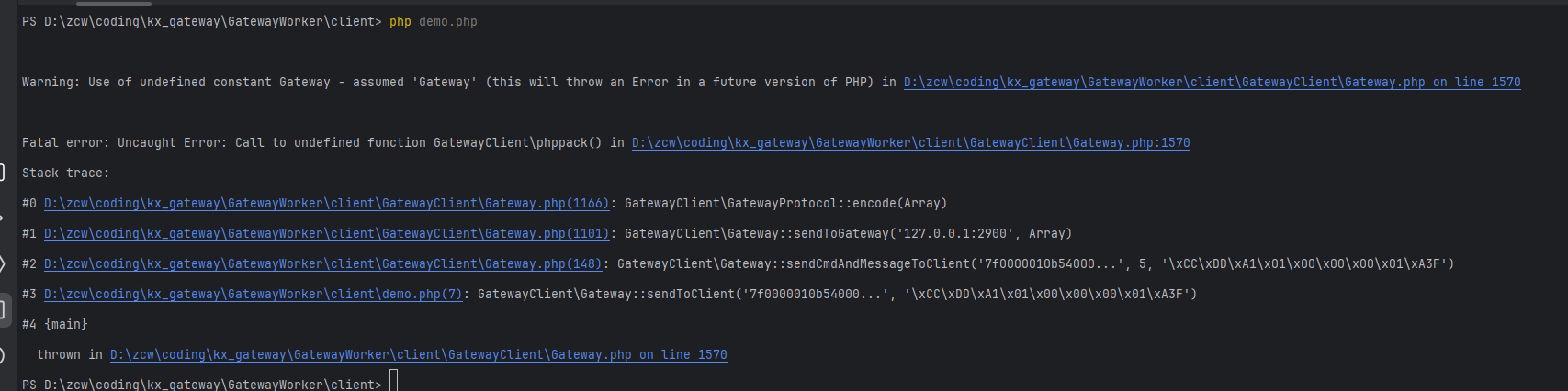Click Gateway::sendToClient text in trace #3
This screenshot has height=391, width=1568.
click(x=606, y=295)
